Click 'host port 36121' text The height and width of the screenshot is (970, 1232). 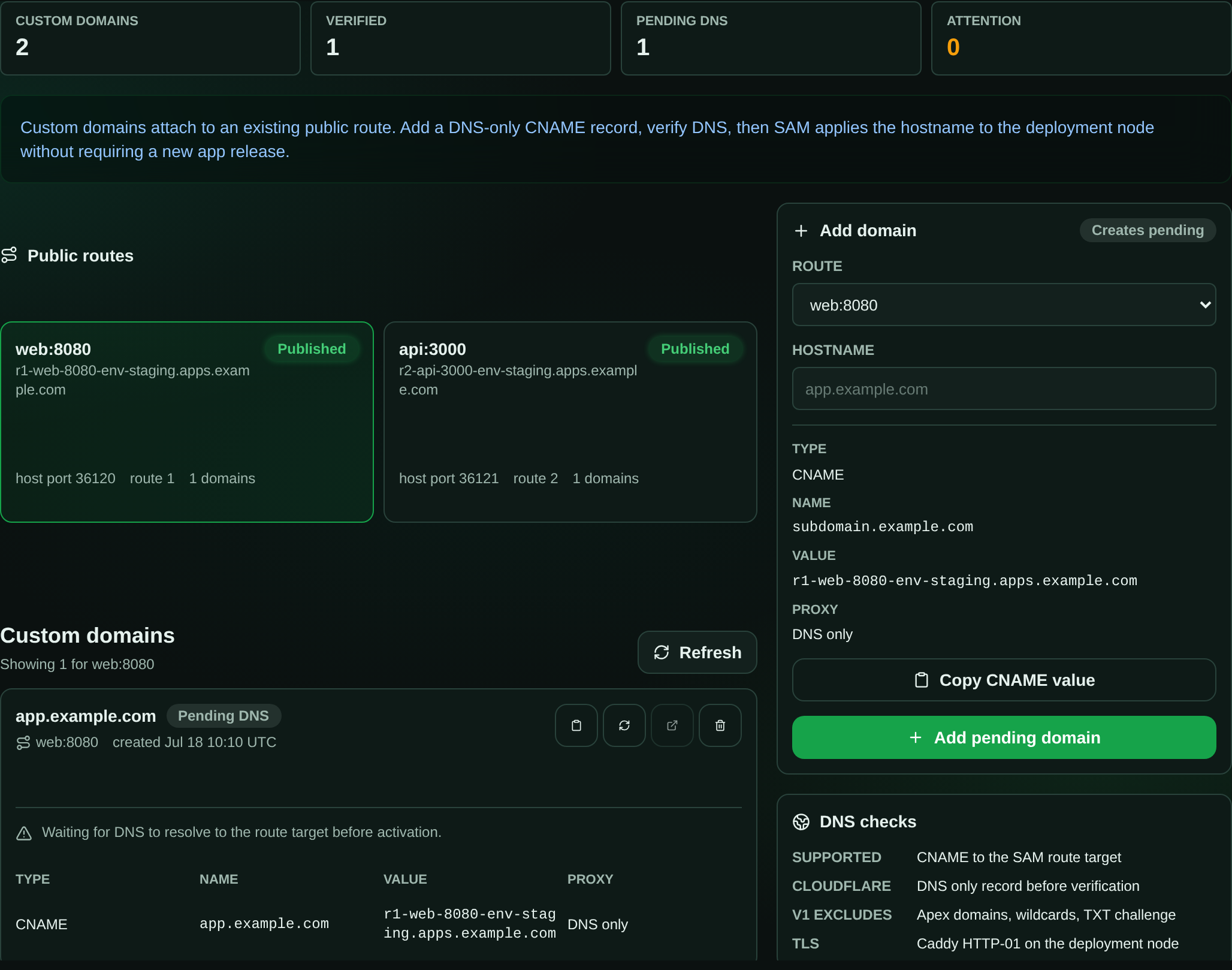coord(449,479)
